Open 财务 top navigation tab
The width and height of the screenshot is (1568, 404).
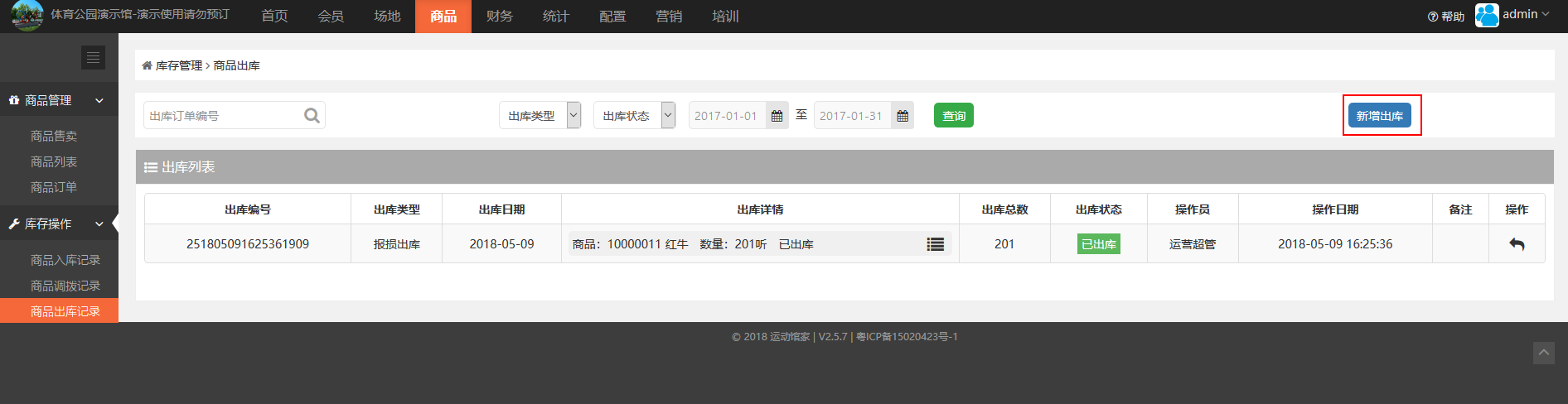point(500,17)
